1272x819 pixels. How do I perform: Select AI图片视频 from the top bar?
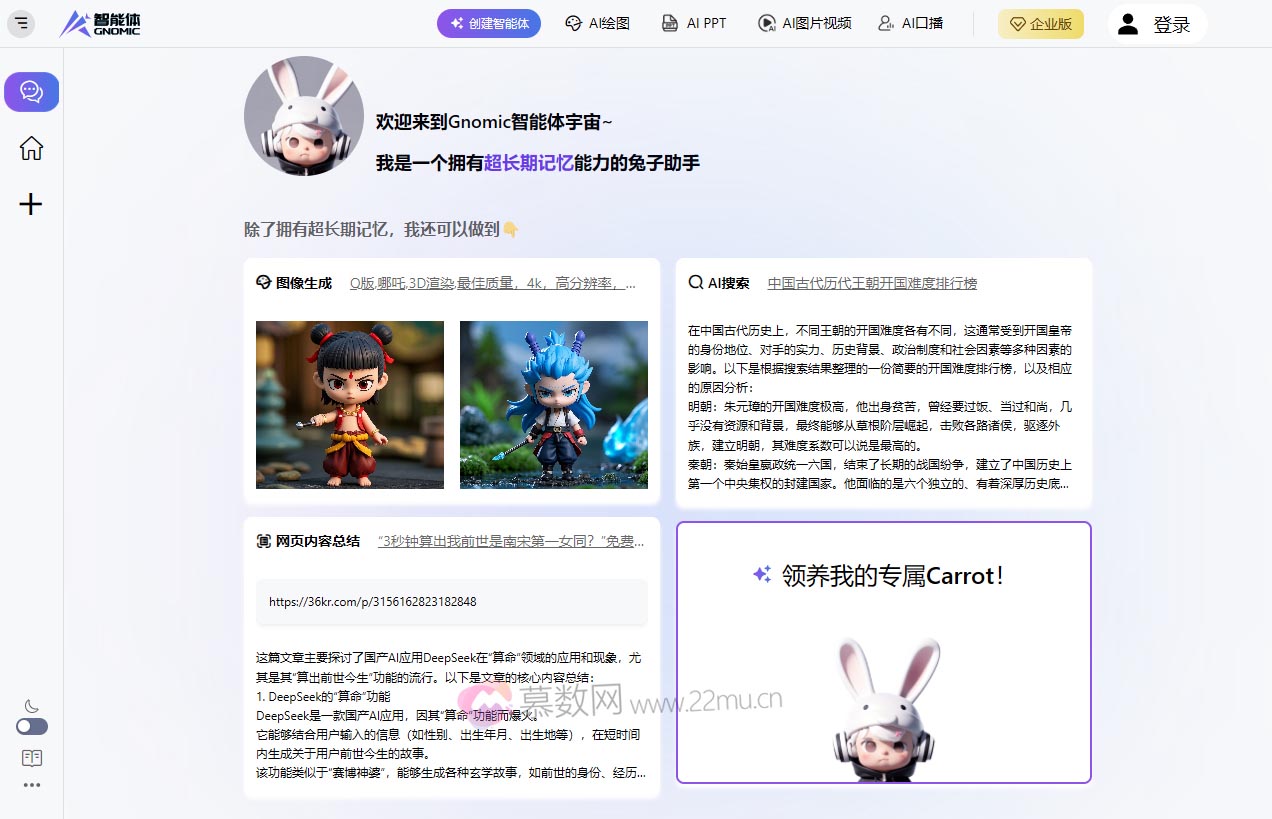804,23
